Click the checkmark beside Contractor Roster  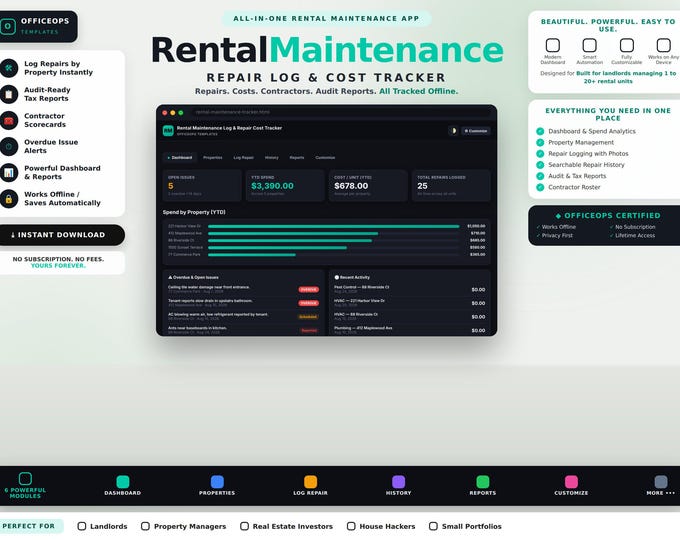click(x=540, y=187)
